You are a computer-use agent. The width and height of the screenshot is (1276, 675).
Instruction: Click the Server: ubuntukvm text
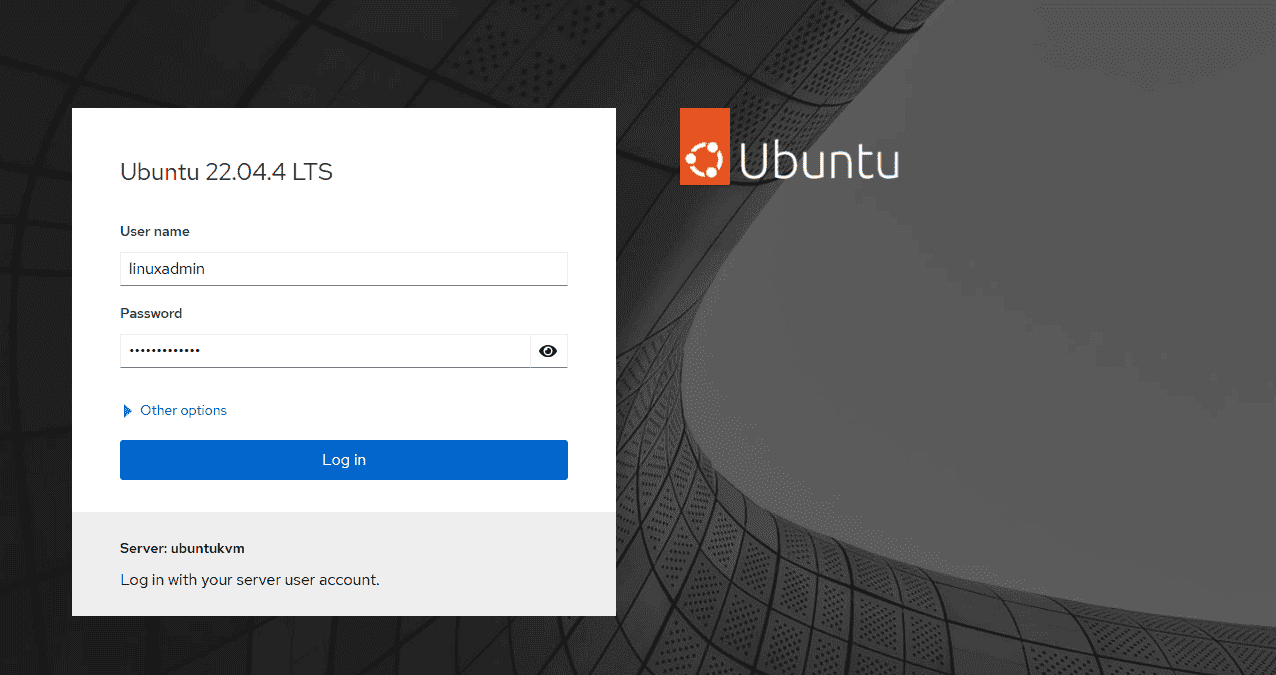coord(182,548)
